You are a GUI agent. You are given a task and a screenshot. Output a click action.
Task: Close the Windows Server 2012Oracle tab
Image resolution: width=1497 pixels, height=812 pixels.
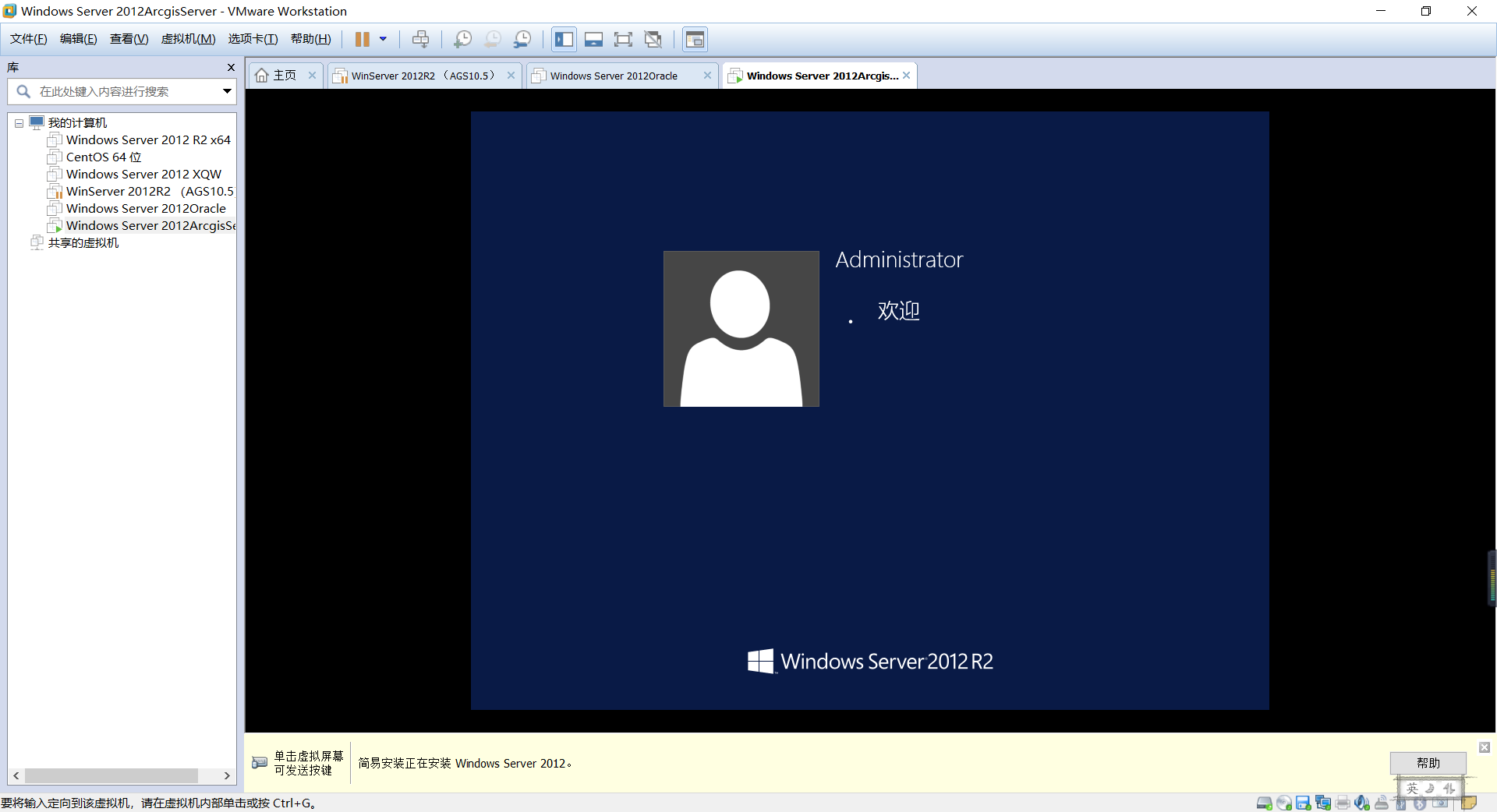[x=707, y=76]
